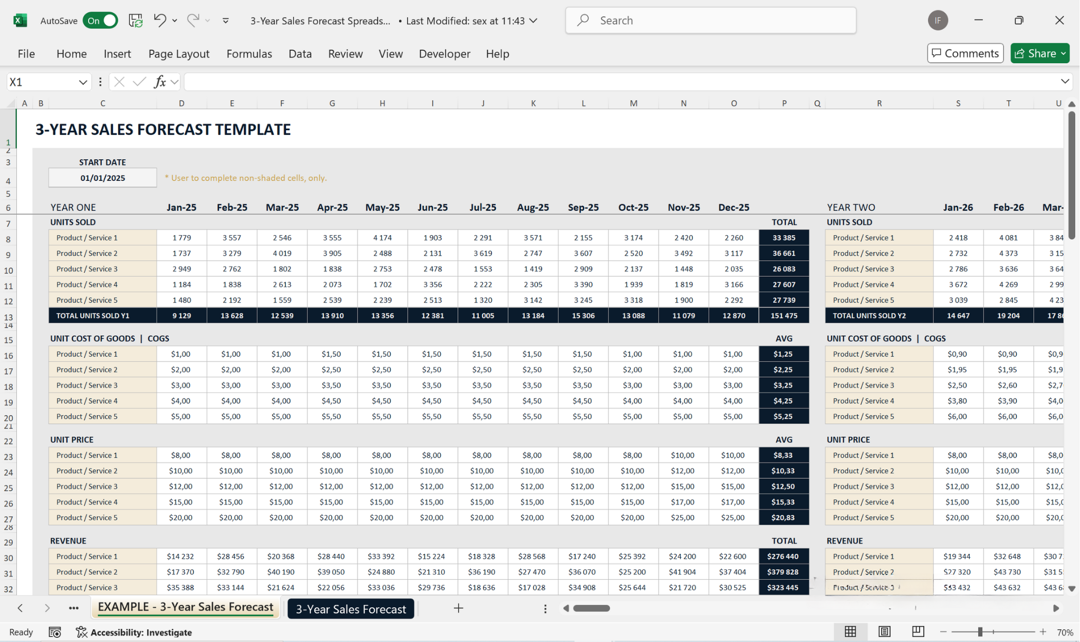Click the Insert Function fx icon
Image resolution: width=1080 pixels, height=642 pixels.
point(160,82)
